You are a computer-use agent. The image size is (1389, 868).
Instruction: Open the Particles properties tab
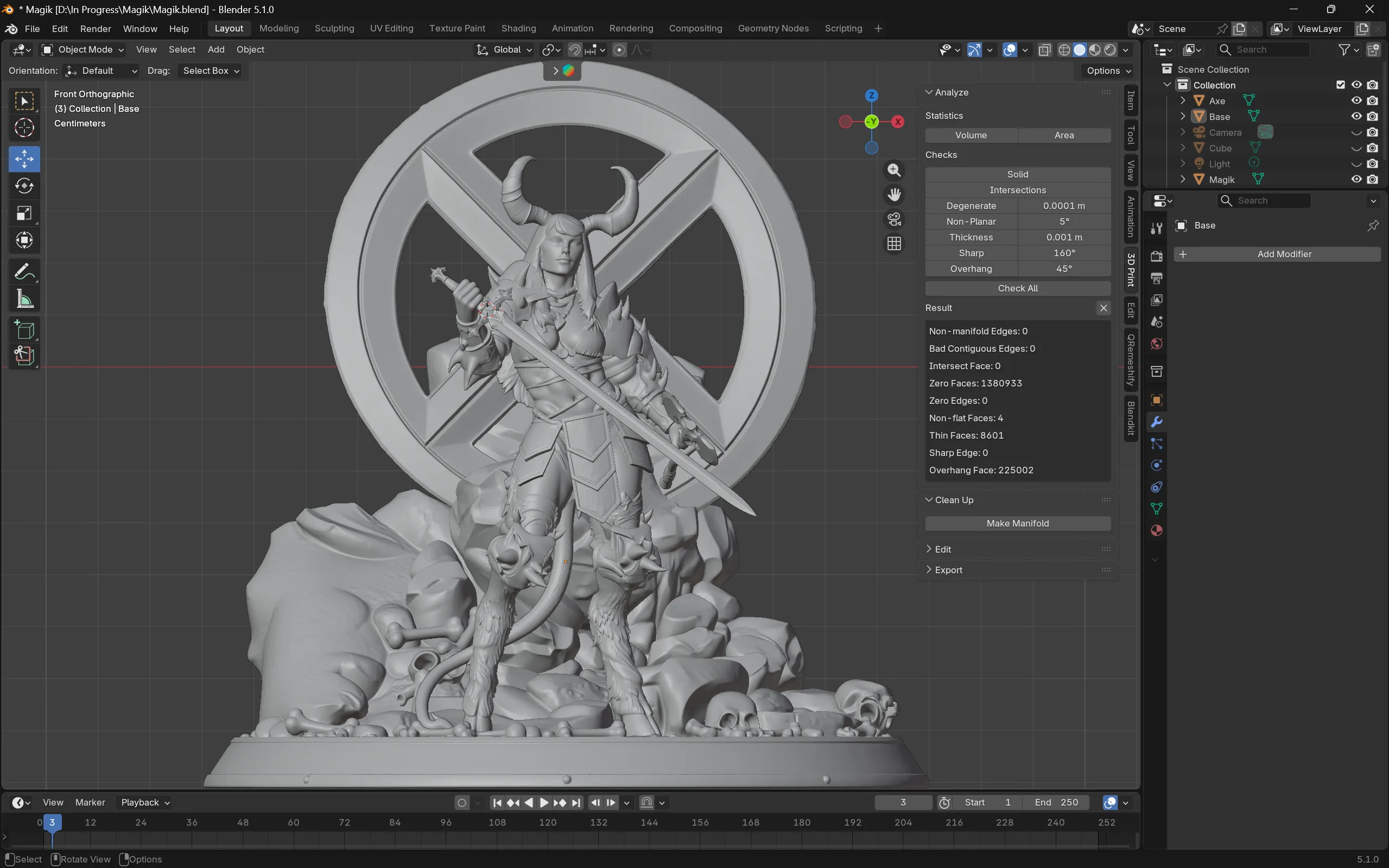pyautogui.click(x=1156, y=443)
